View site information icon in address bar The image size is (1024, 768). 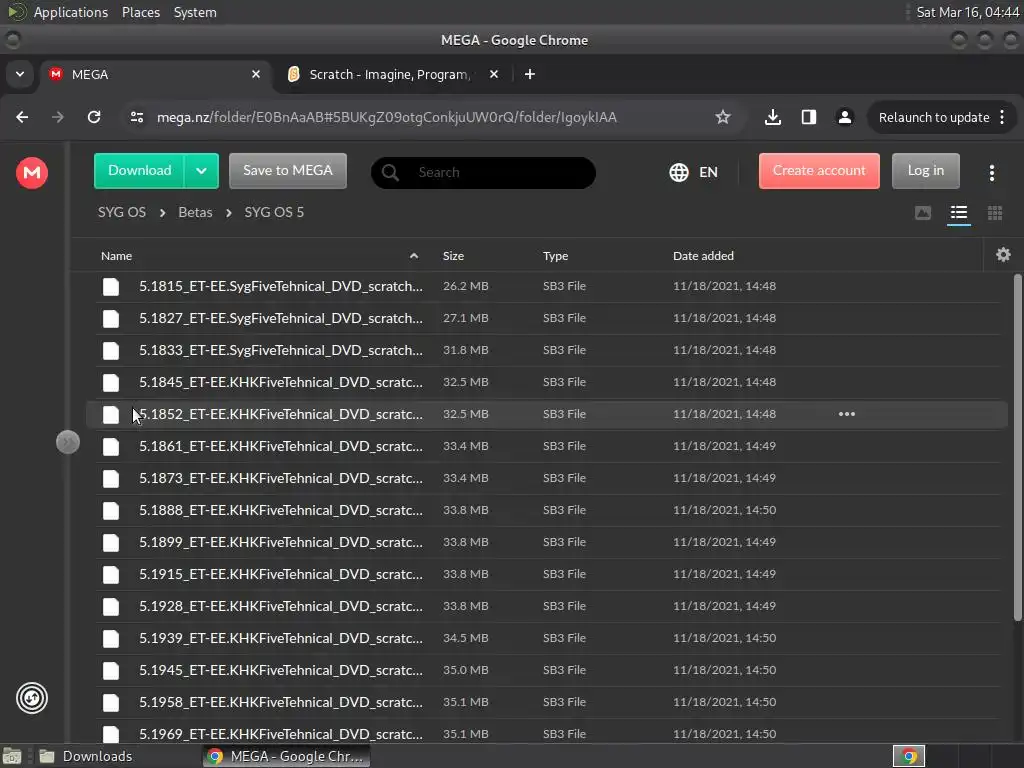pyautogui.click(x=137, y=118)
